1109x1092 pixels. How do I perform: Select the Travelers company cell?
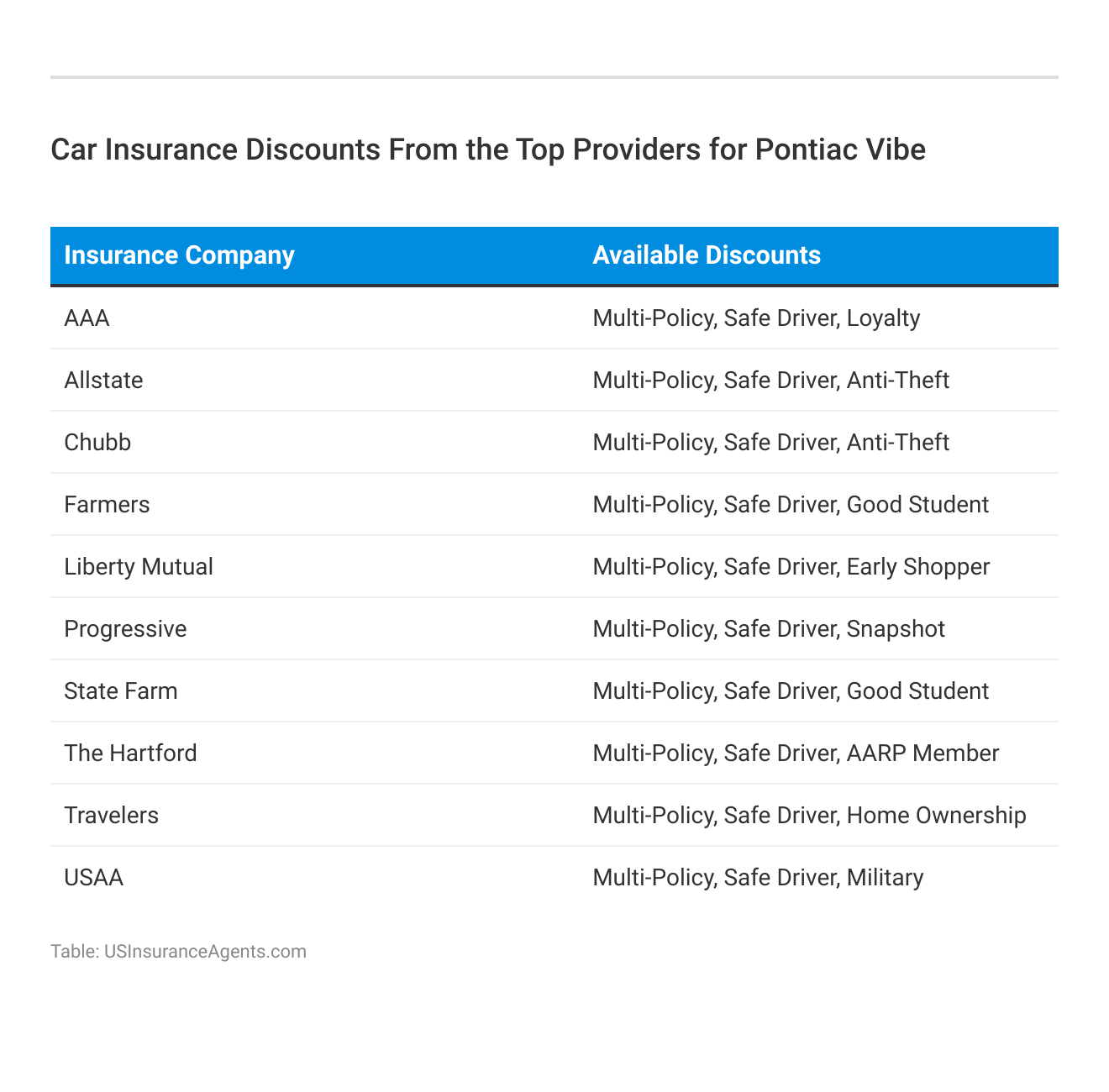click(111, 816)
